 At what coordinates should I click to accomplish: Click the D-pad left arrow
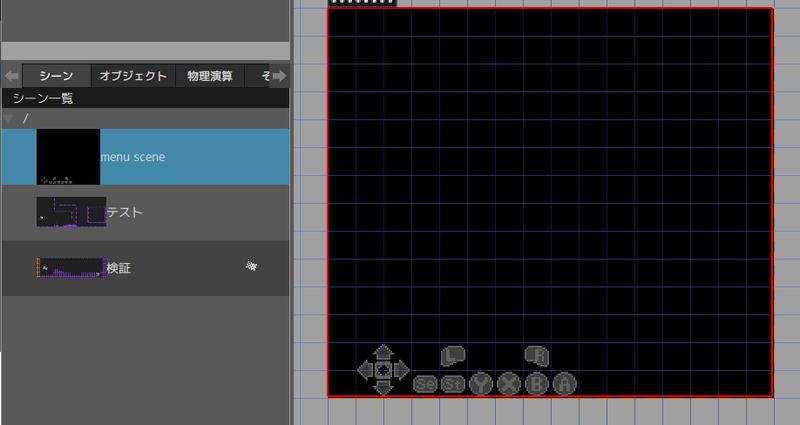pos(365,370)
